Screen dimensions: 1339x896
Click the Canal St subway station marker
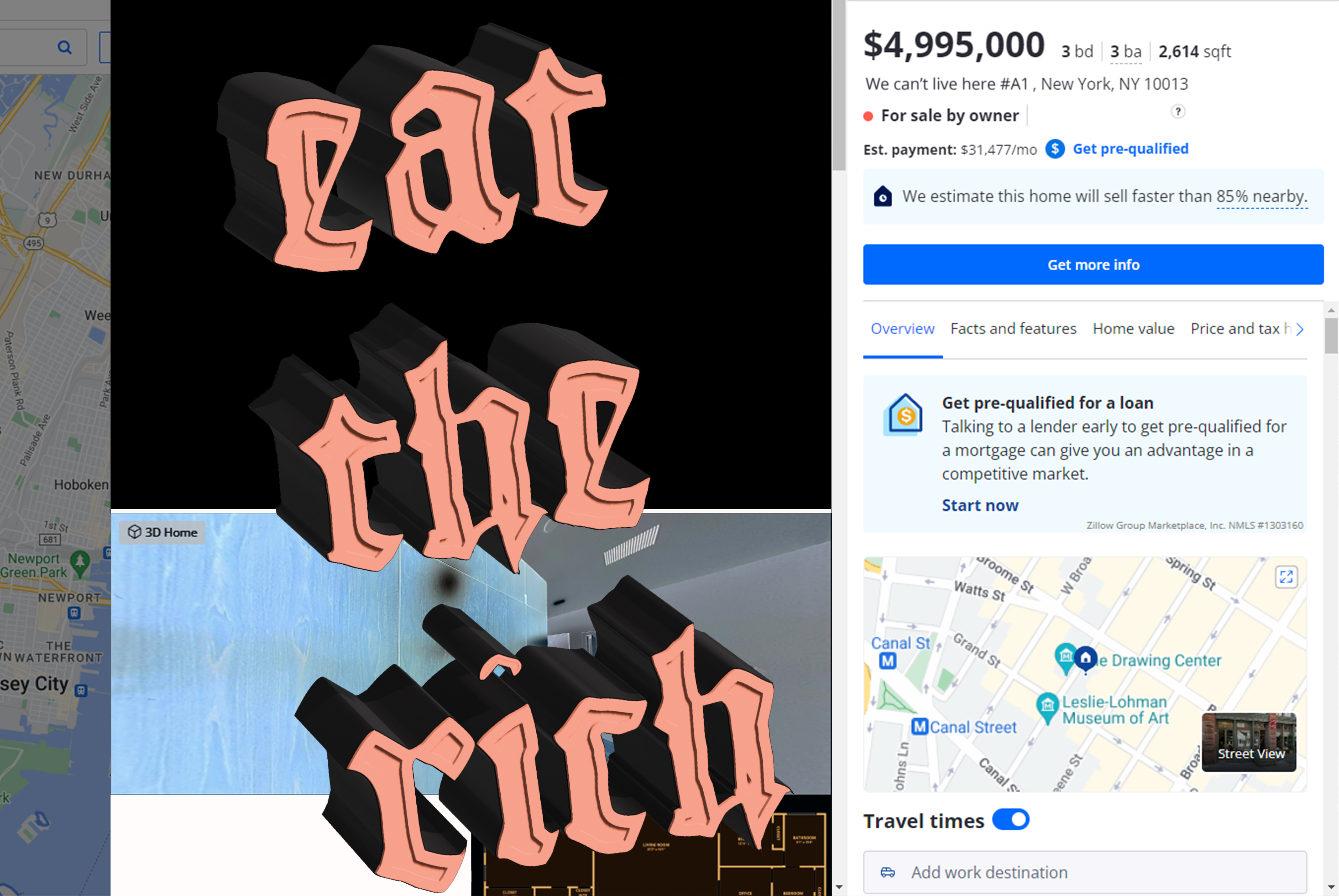tap(887, 661)
